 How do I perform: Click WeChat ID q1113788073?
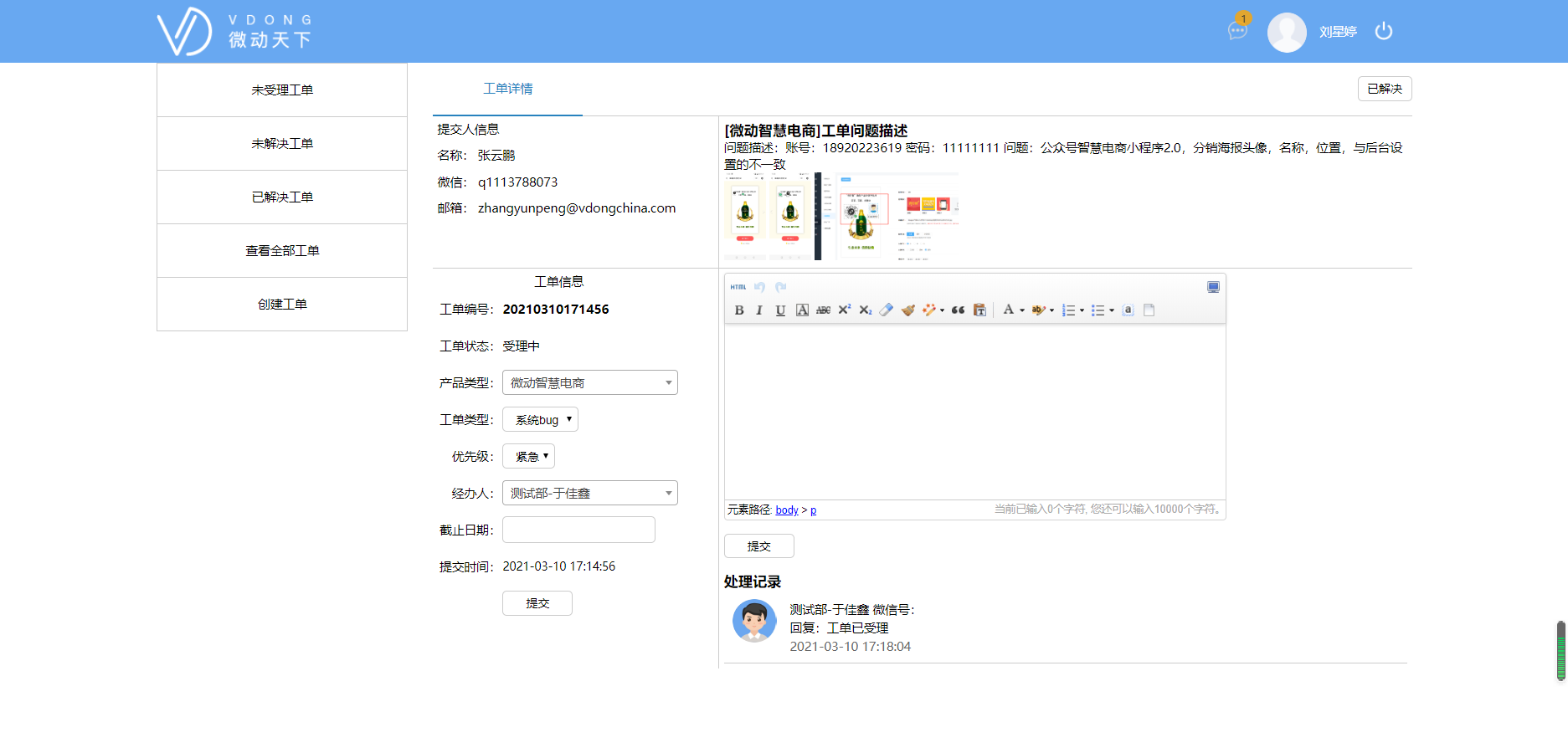pyautogui.click(x=517, y=182)
